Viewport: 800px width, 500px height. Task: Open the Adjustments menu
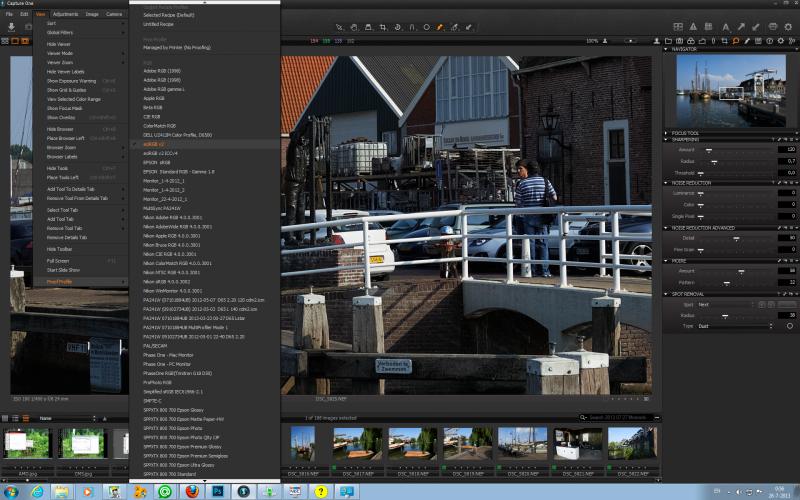click(x=65, y=14)
